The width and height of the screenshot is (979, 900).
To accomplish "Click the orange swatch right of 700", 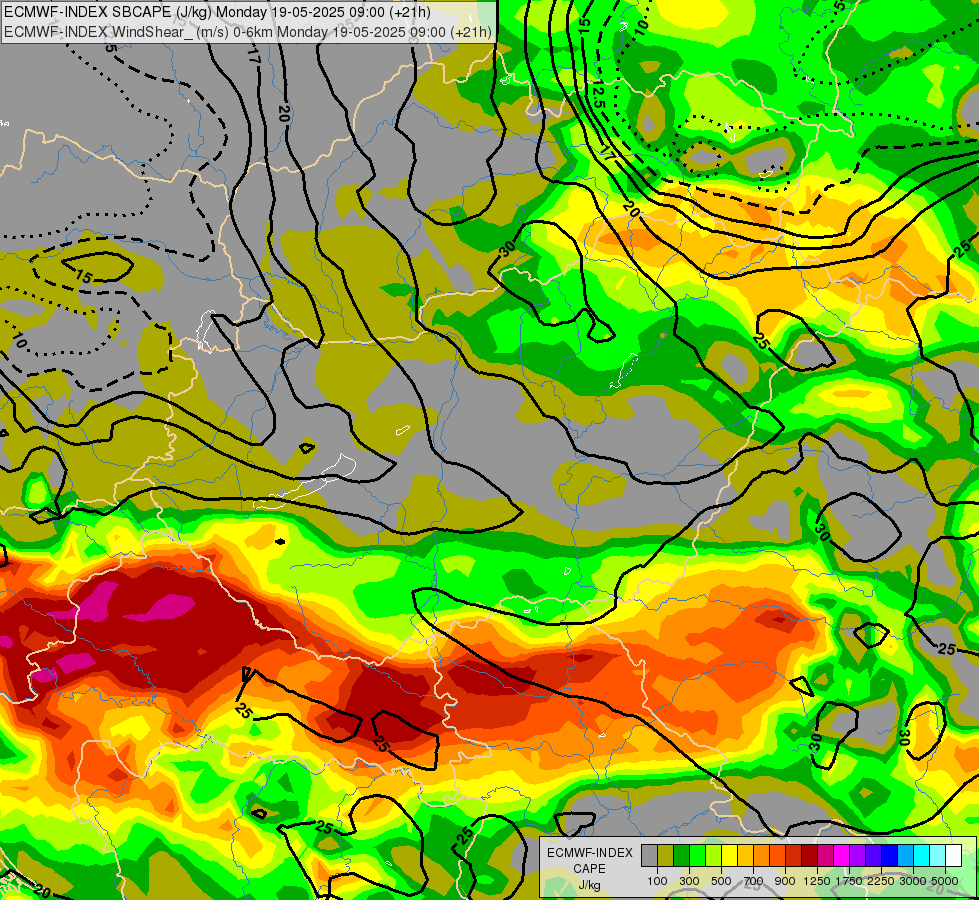I will point(761,855).
